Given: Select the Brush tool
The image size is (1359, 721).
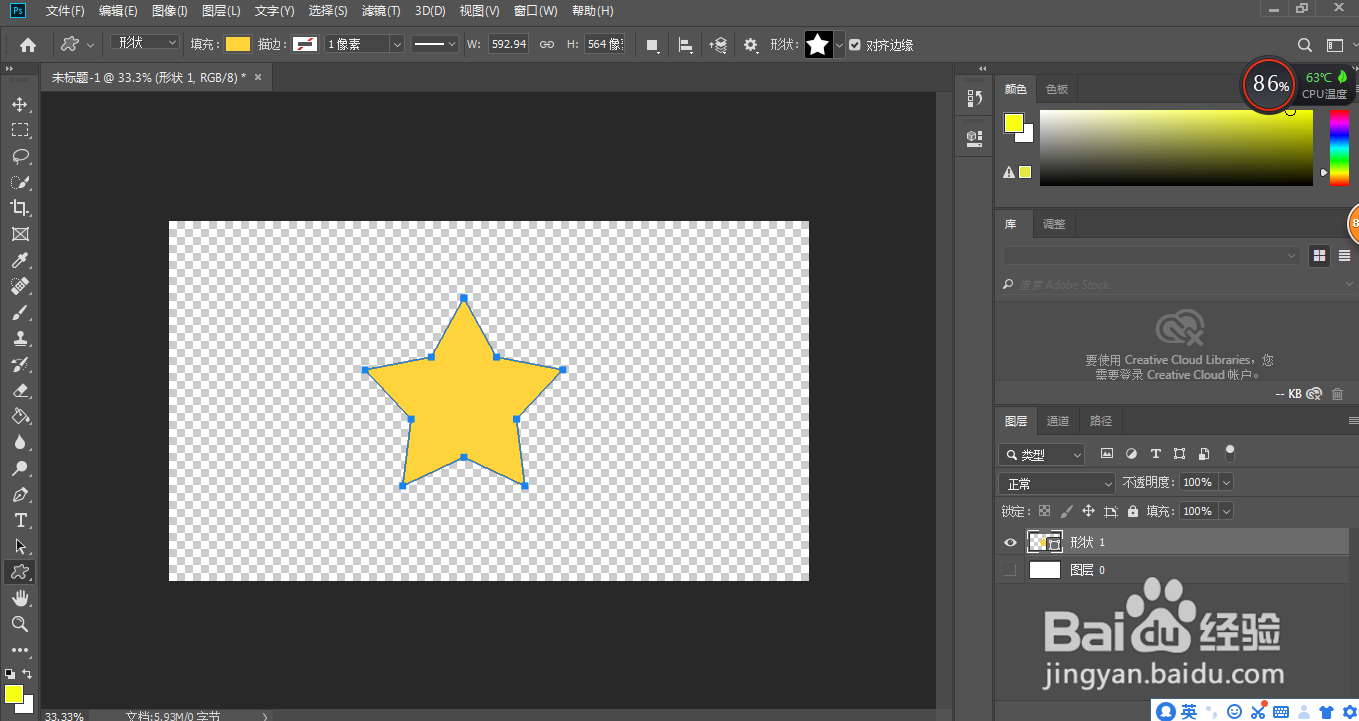Looking at the screenshot, I should click(20, 312).
